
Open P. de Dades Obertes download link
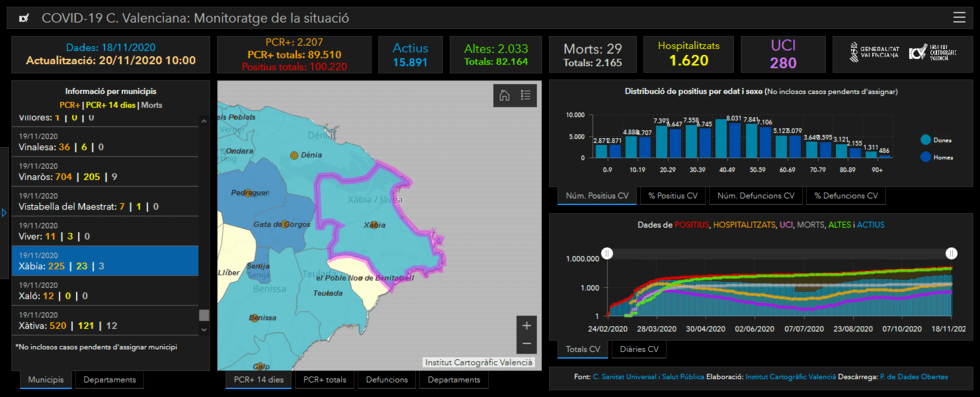click(914, 377)
